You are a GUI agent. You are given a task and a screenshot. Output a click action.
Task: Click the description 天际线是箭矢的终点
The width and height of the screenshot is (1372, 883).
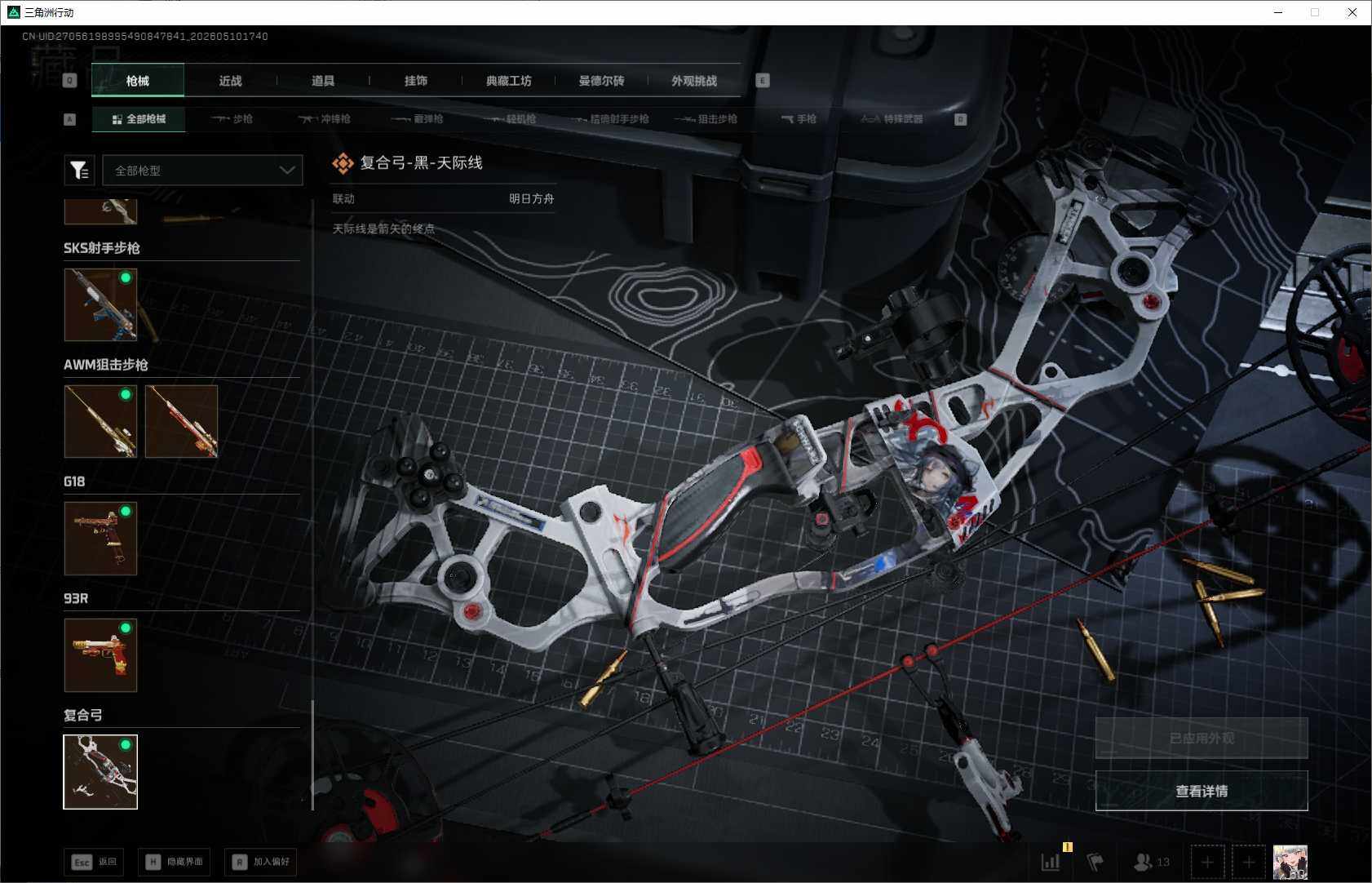point(383,229)
